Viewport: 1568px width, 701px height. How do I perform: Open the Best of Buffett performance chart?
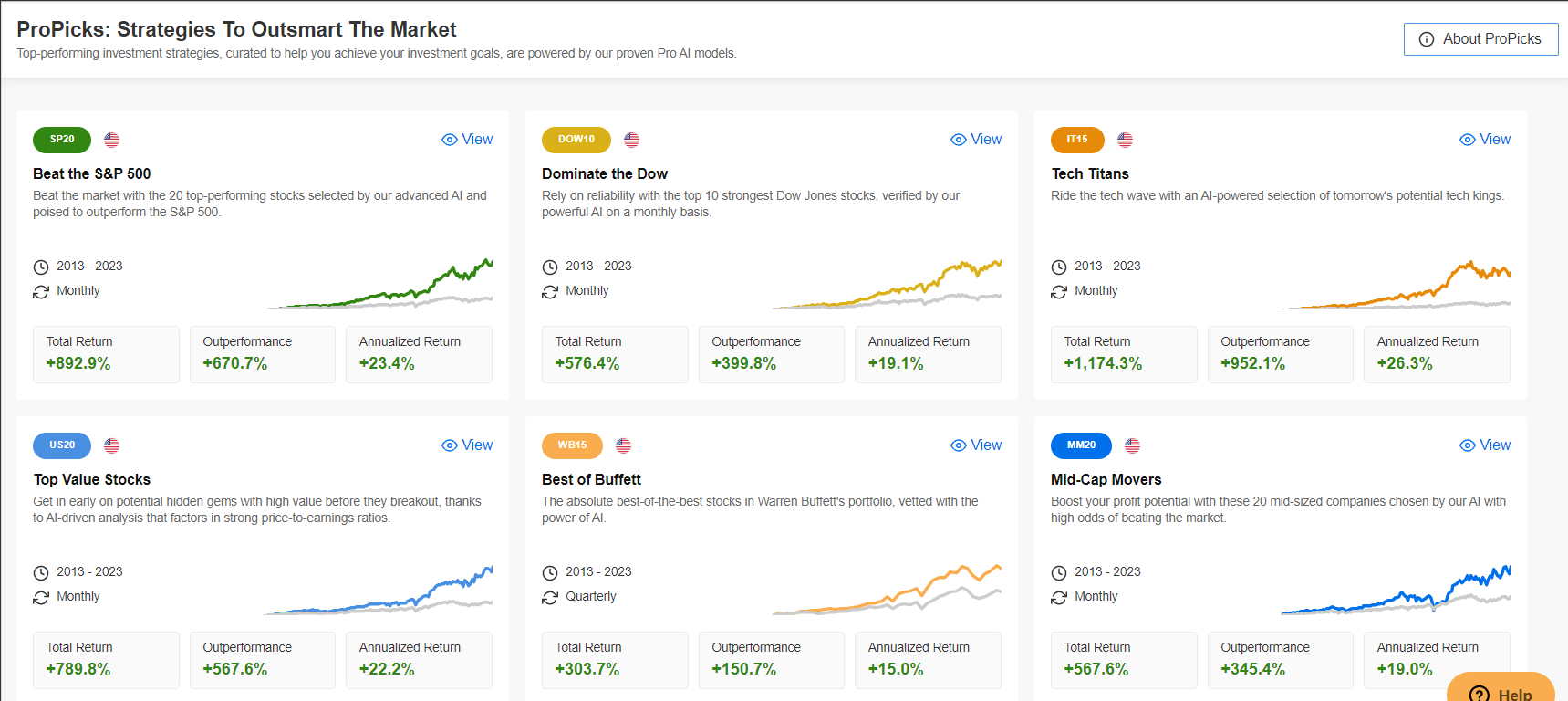point(887,590)
